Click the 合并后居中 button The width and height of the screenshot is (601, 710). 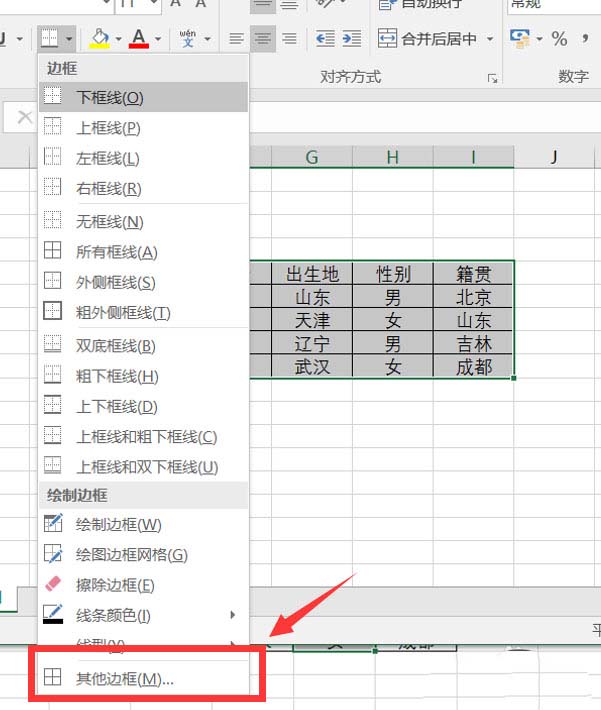click(428, 38)
